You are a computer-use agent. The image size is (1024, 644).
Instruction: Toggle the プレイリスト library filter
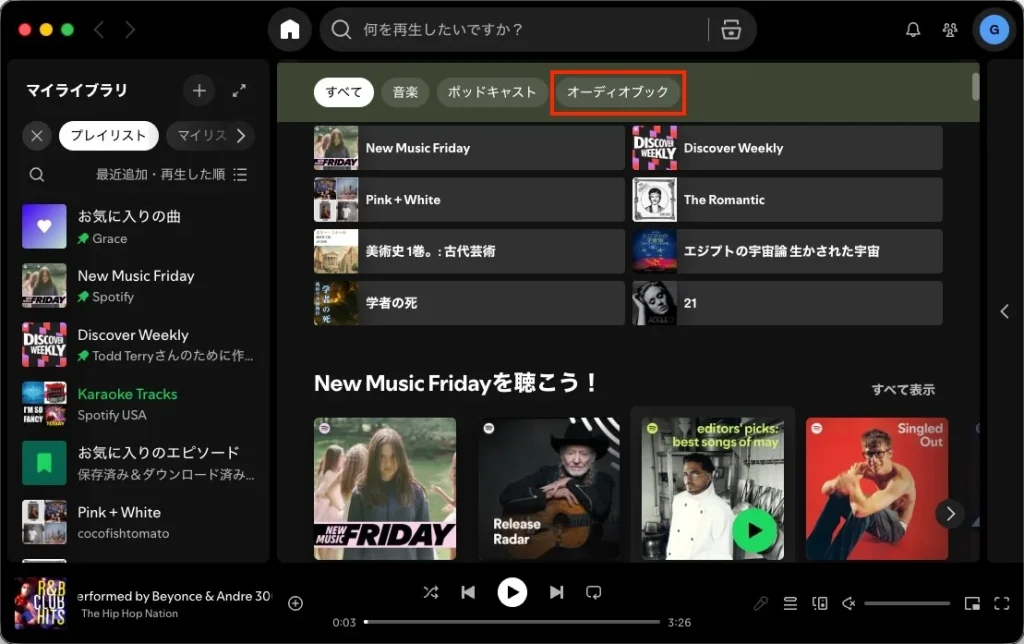(x=108, y=136)
